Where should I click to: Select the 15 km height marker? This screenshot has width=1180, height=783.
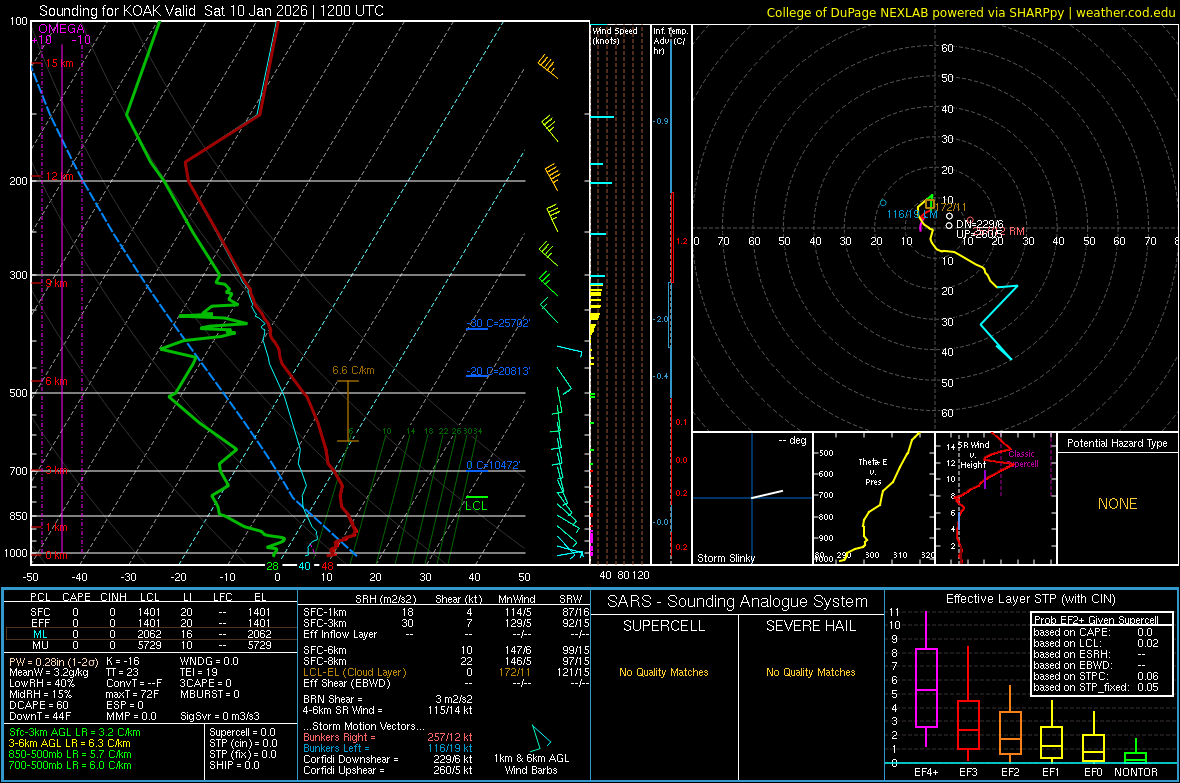59,63
